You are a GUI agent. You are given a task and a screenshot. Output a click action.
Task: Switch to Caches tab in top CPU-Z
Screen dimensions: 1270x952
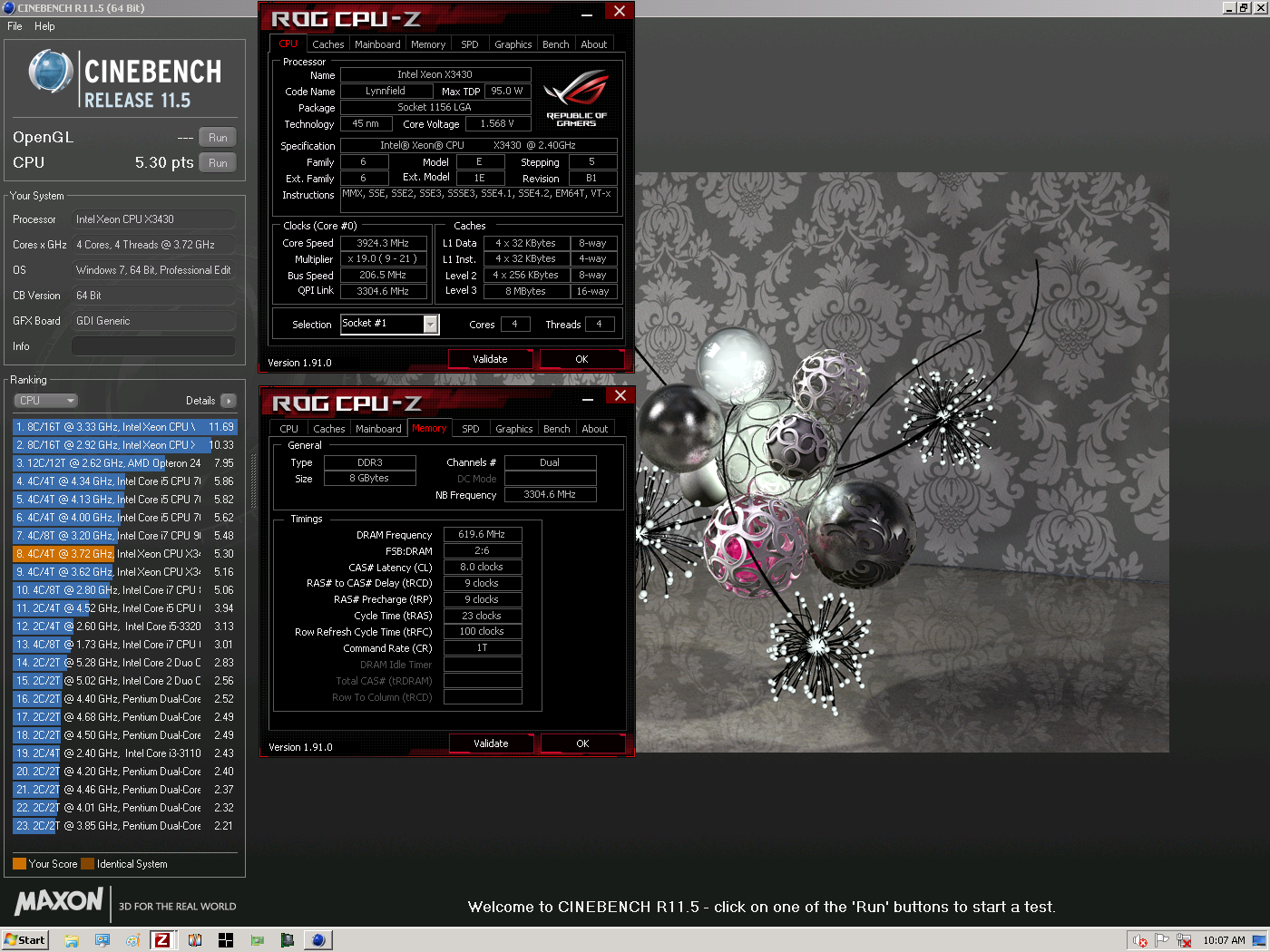pyautogui.click(x=327, y=44)
